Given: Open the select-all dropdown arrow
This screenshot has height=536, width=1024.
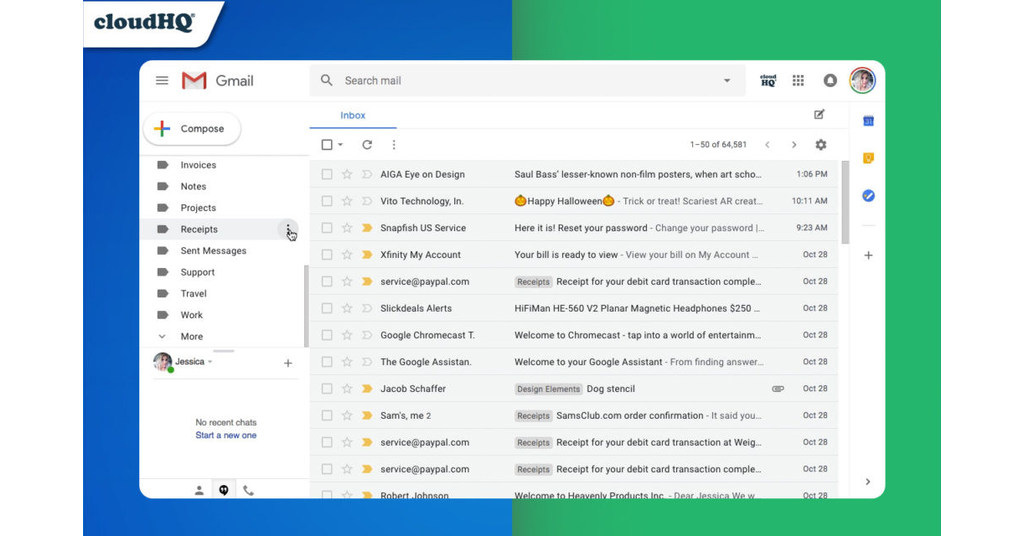Looking at the screenshot, I should click(x=340, y=144).
